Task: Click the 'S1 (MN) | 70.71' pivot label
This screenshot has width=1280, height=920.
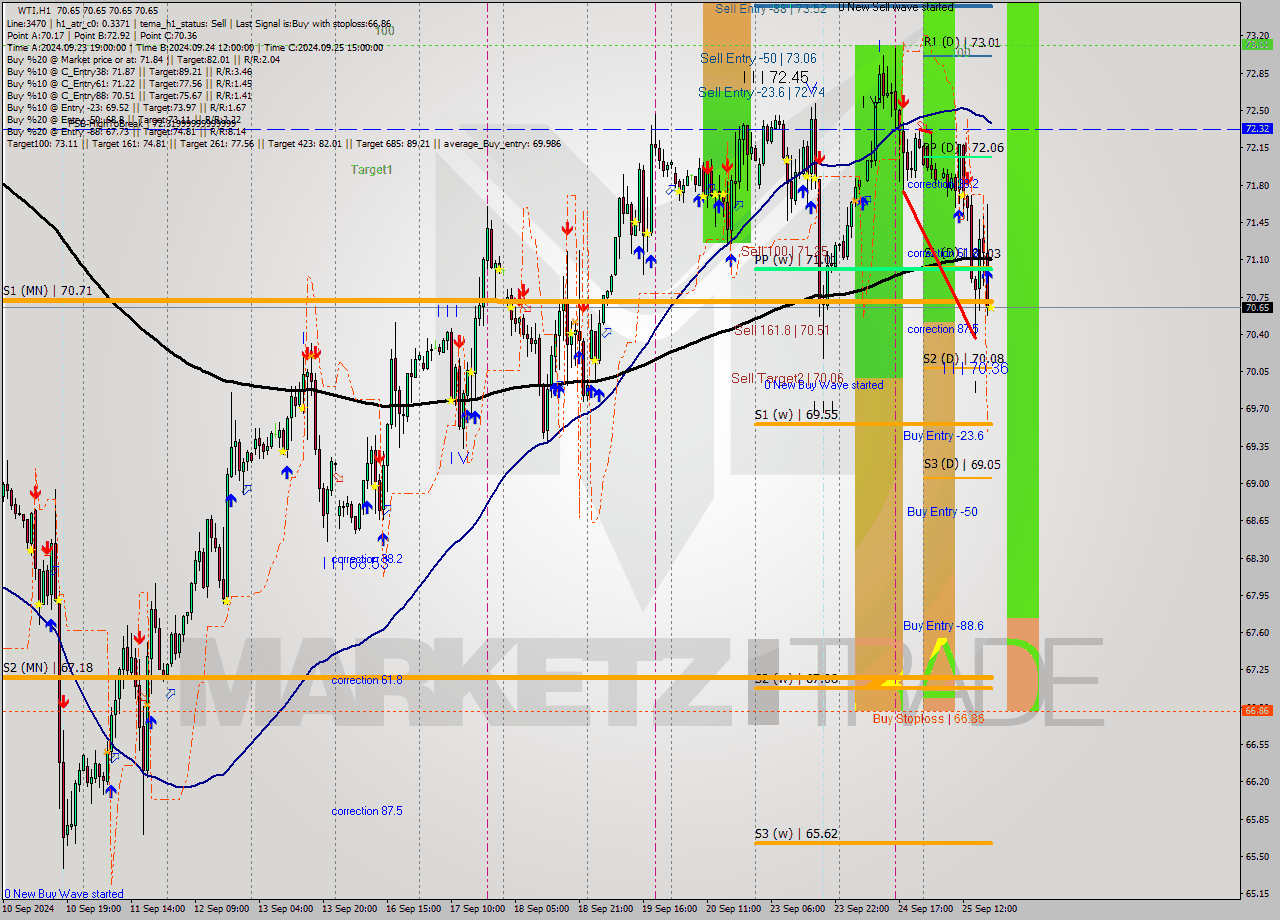Action: [48, 291]
